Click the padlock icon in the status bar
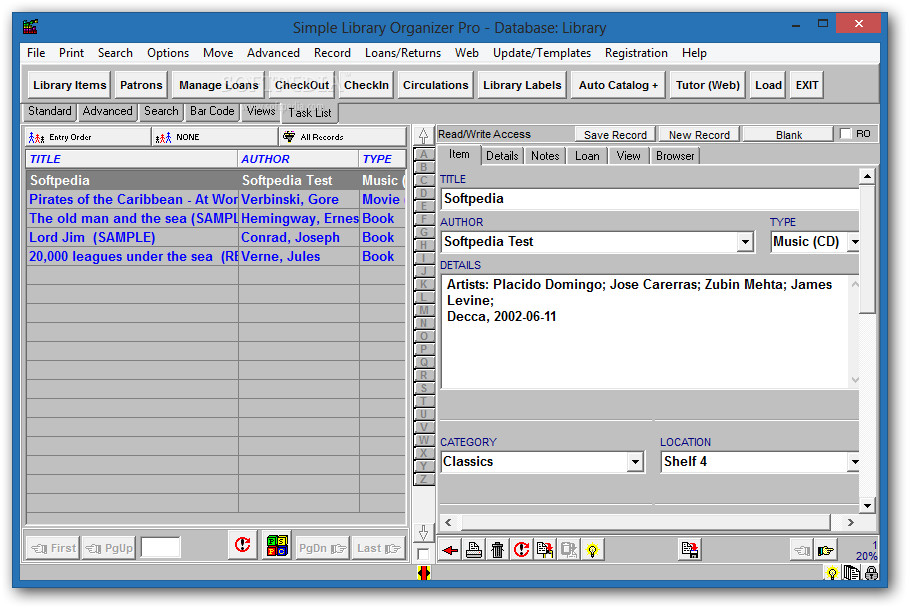Screen dimensions: 908x608 [x=871, y=573]
